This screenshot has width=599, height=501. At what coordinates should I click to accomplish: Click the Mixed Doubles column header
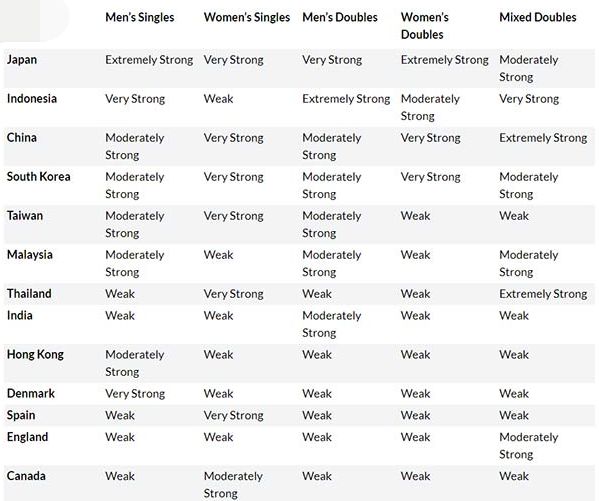538,18
